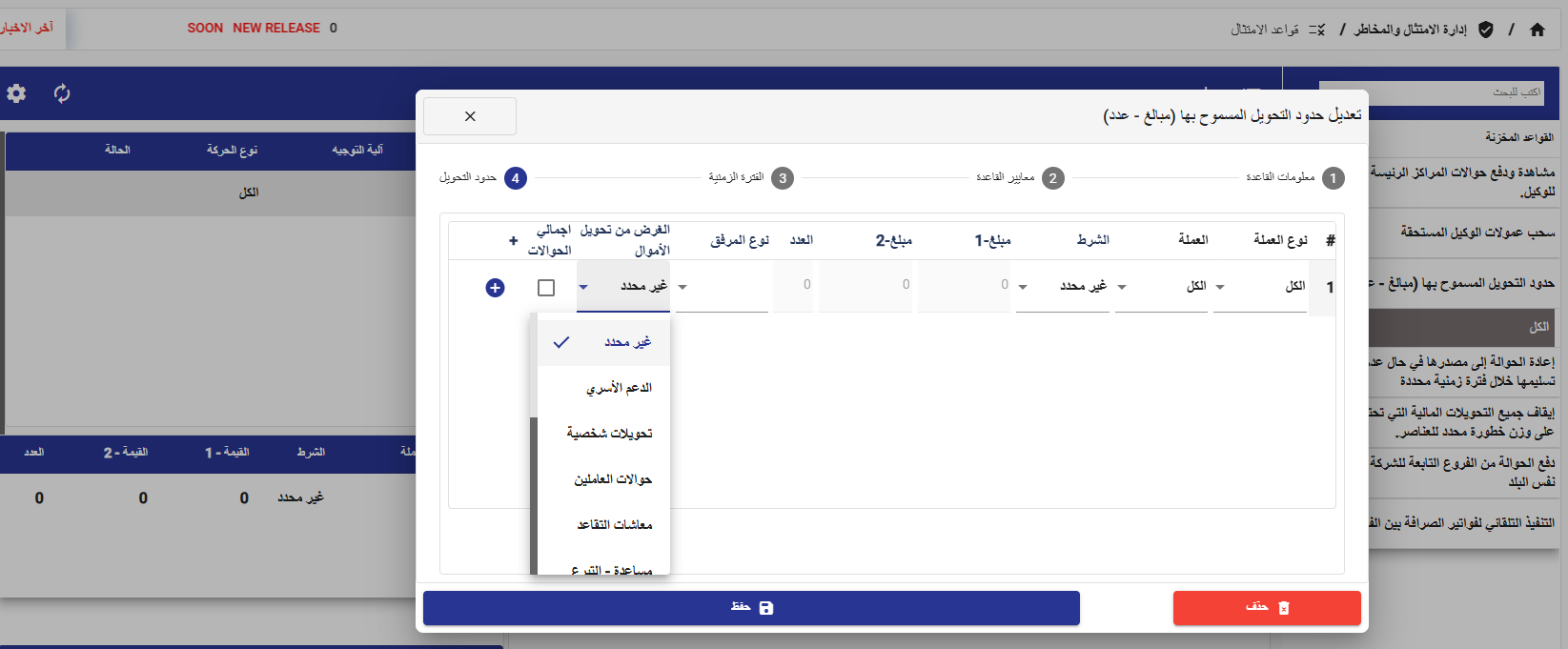Click the اكتب للبحث search field
The image size is (1568, 649).
pyautogui.click(x=1430, y=92)
